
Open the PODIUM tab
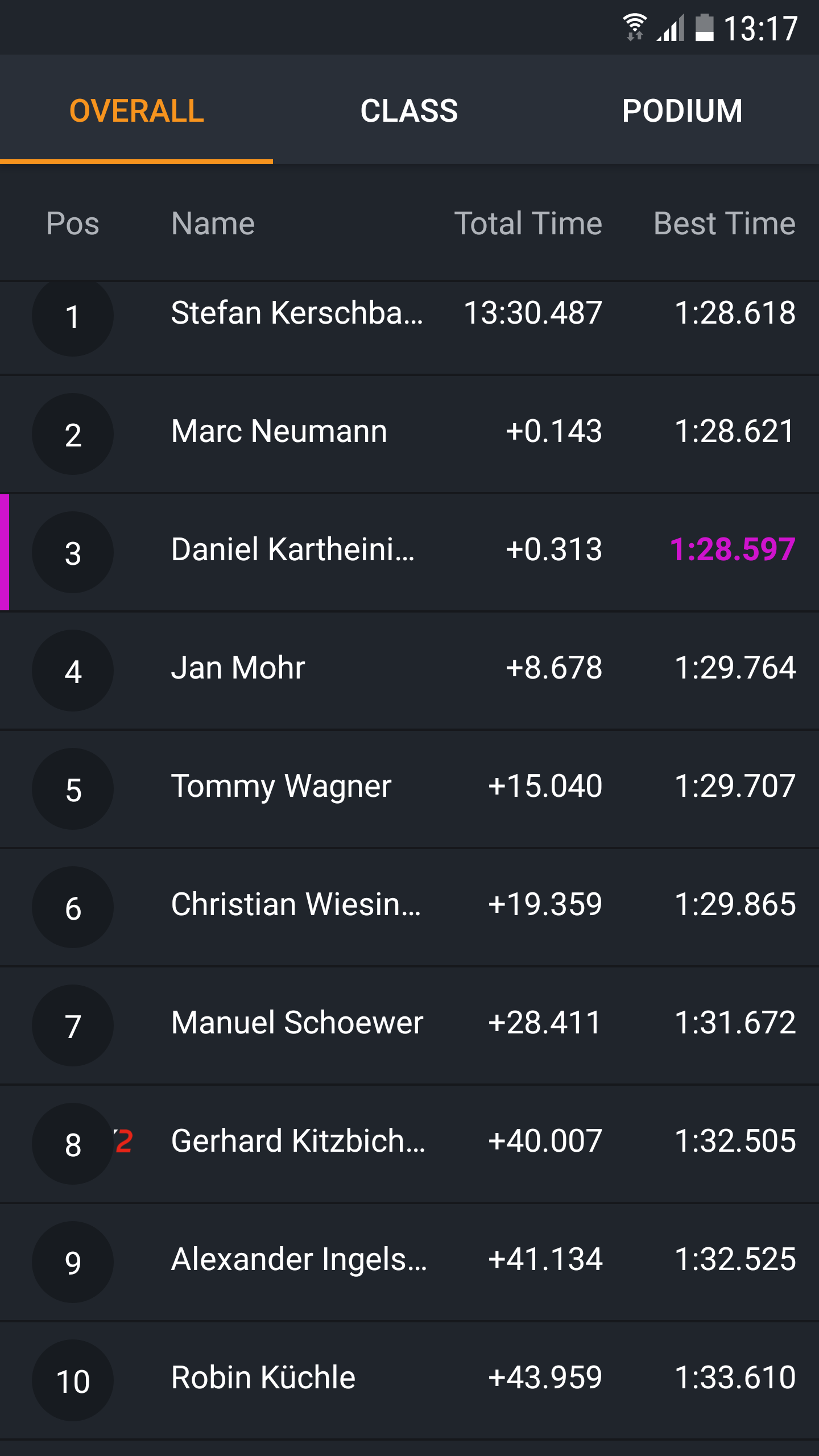coord(682,110)
